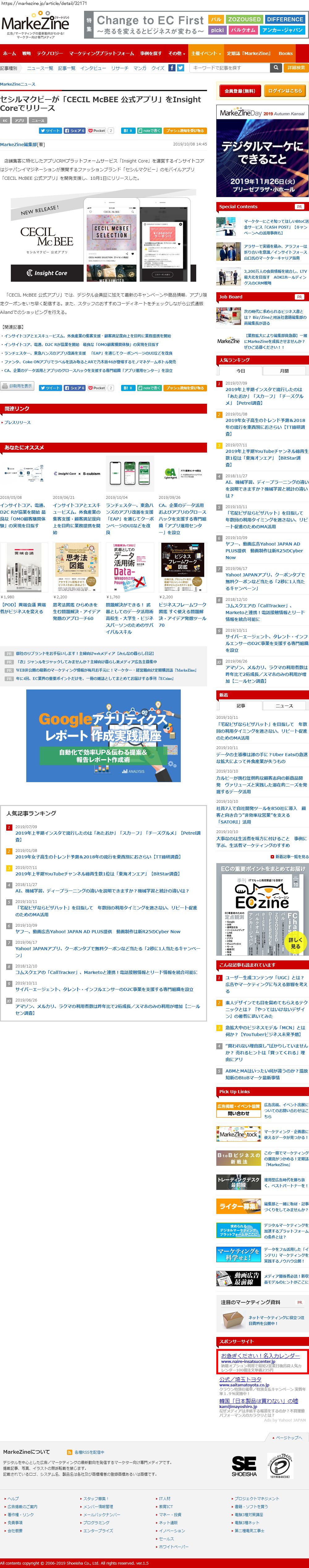Click the Change to EC First banner

coord(196,25)
